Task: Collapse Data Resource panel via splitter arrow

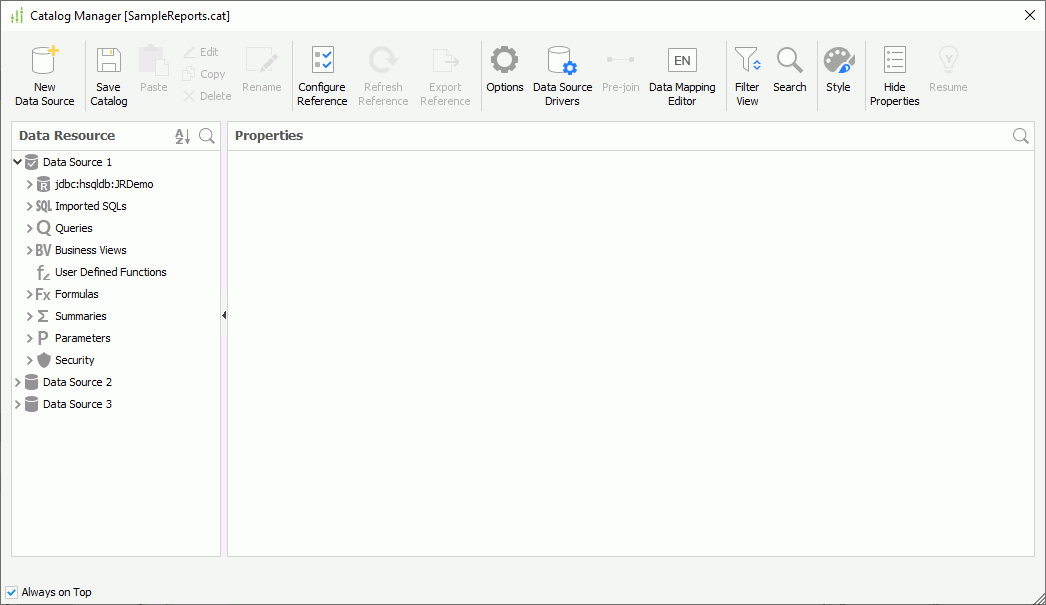Action: pyautogui.click(x=224, y=315)
